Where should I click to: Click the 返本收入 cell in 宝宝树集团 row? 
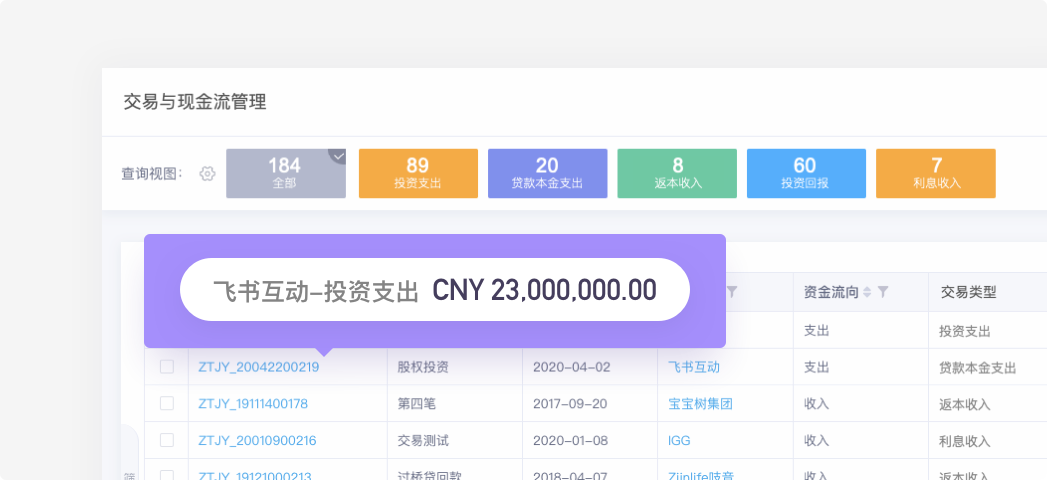[964, 405]
